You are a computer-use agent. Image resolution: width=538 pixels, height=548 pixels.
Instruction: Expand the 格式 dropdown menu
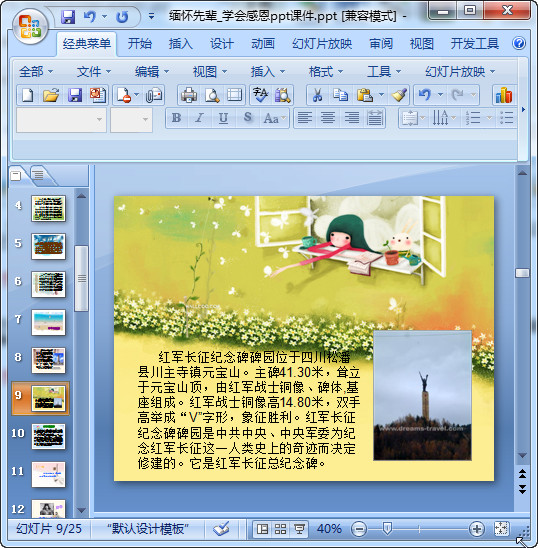[325, 72]
